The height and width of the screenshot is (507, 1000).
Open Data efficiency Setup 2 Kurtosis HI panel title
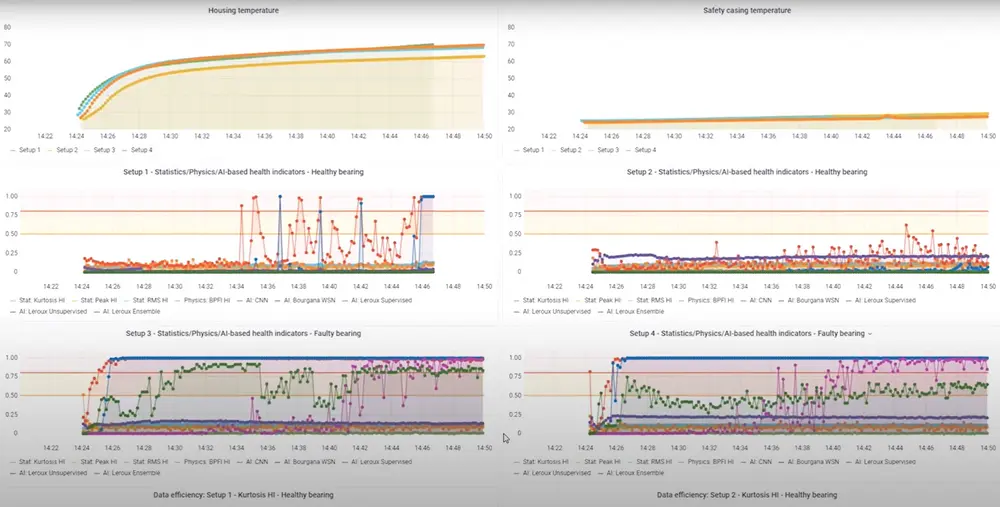point(747,494)
